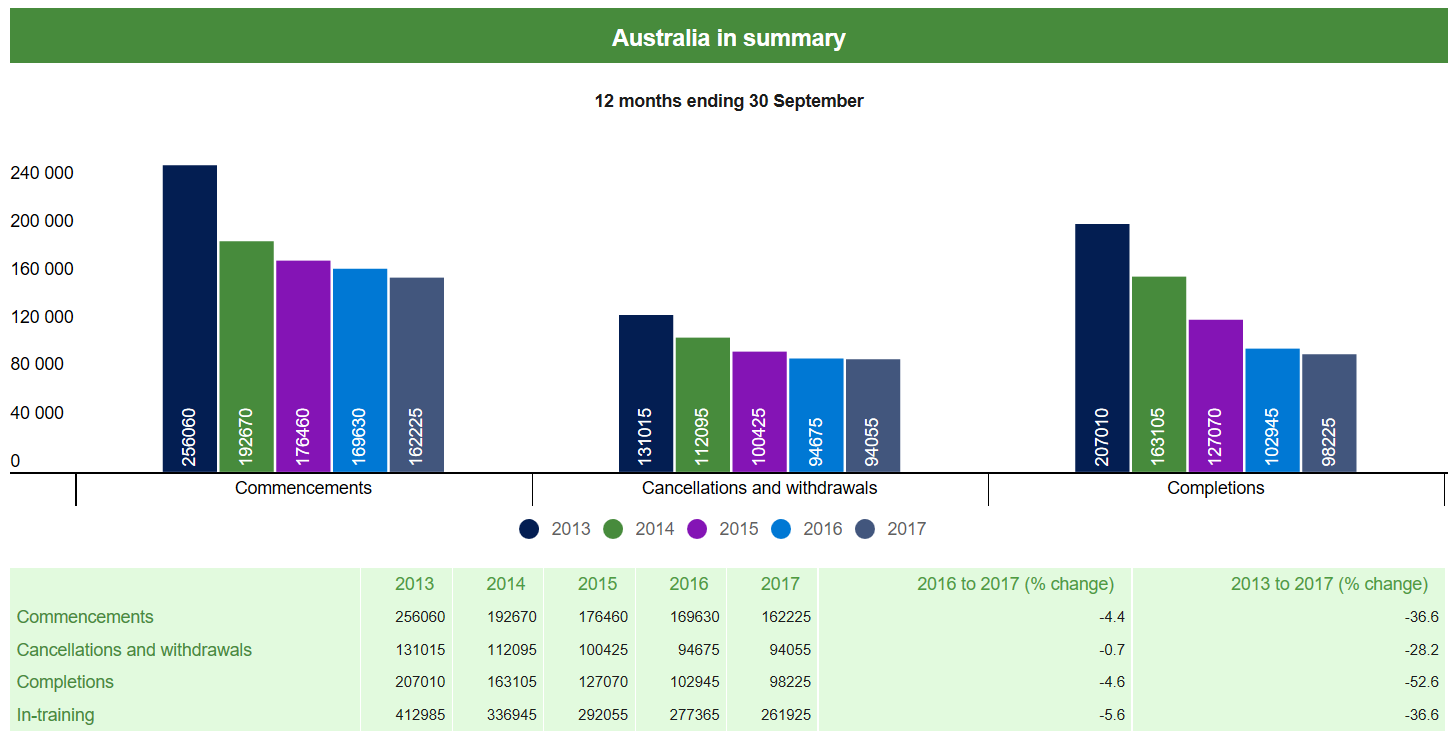Select the "12 months ending 30 September" subtitle
This screenshot has height=733, width=1451.
click(729, 101)
